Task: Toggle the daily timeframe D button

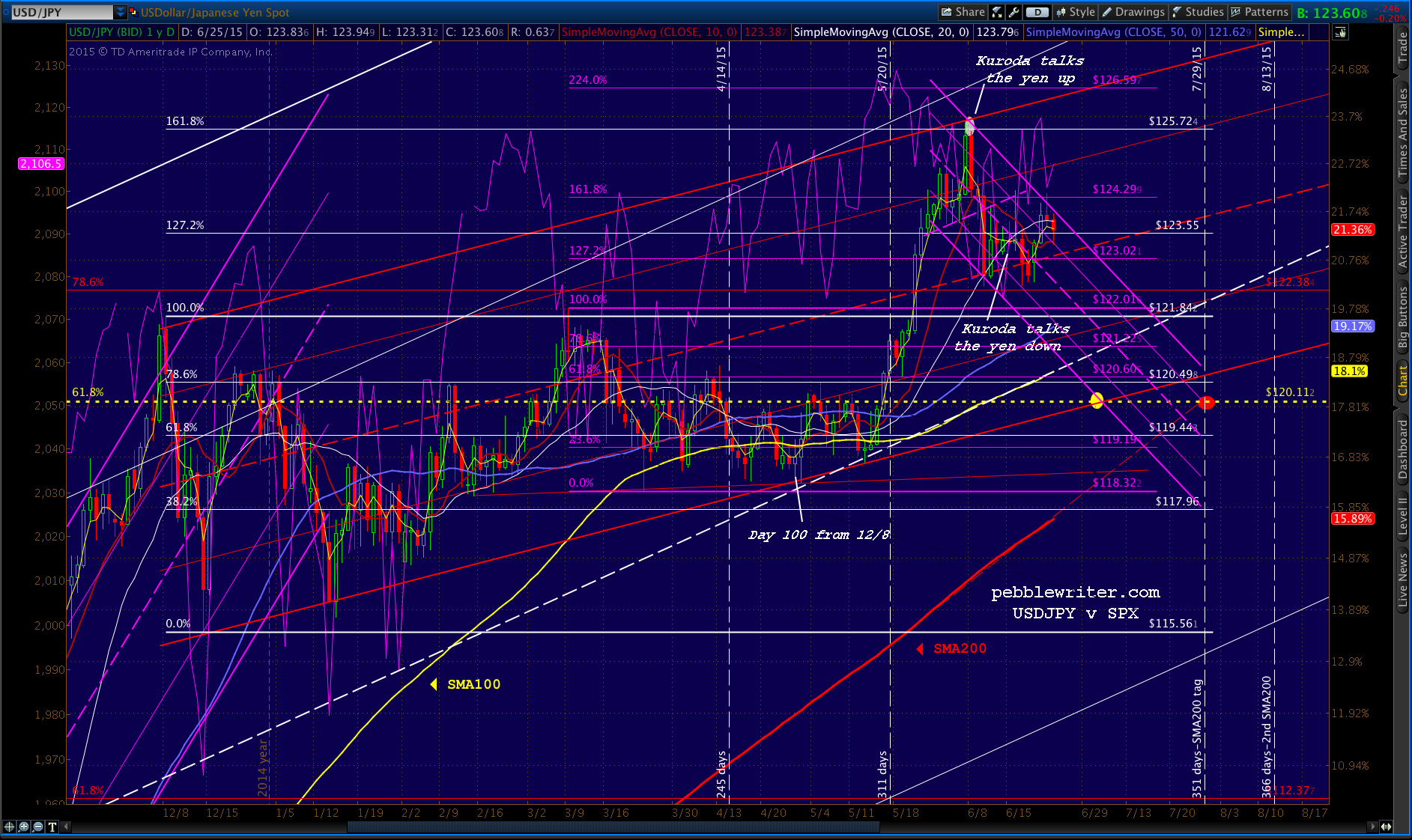Action: click(x=1037, y=12)
